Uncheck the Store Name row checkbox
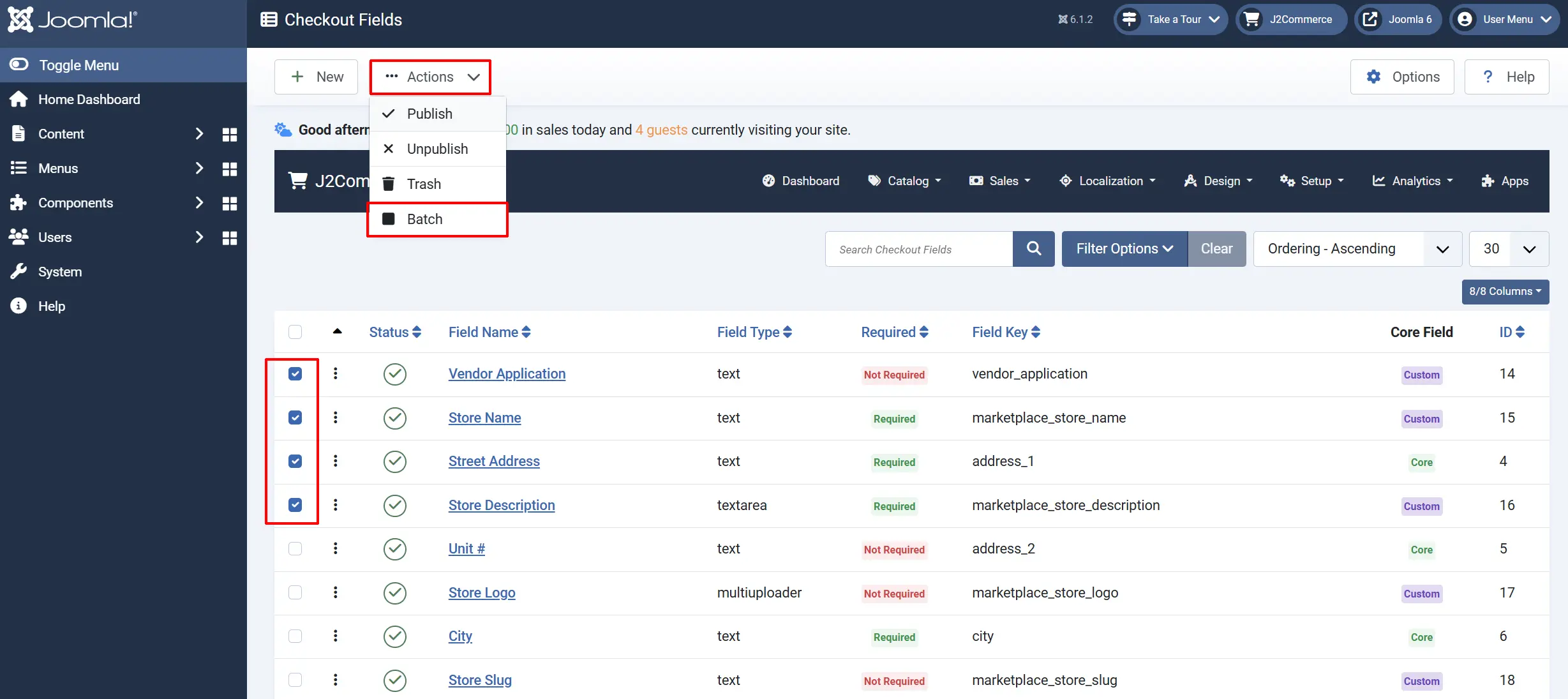This screenshot has height=699, width=1568. 295,417
